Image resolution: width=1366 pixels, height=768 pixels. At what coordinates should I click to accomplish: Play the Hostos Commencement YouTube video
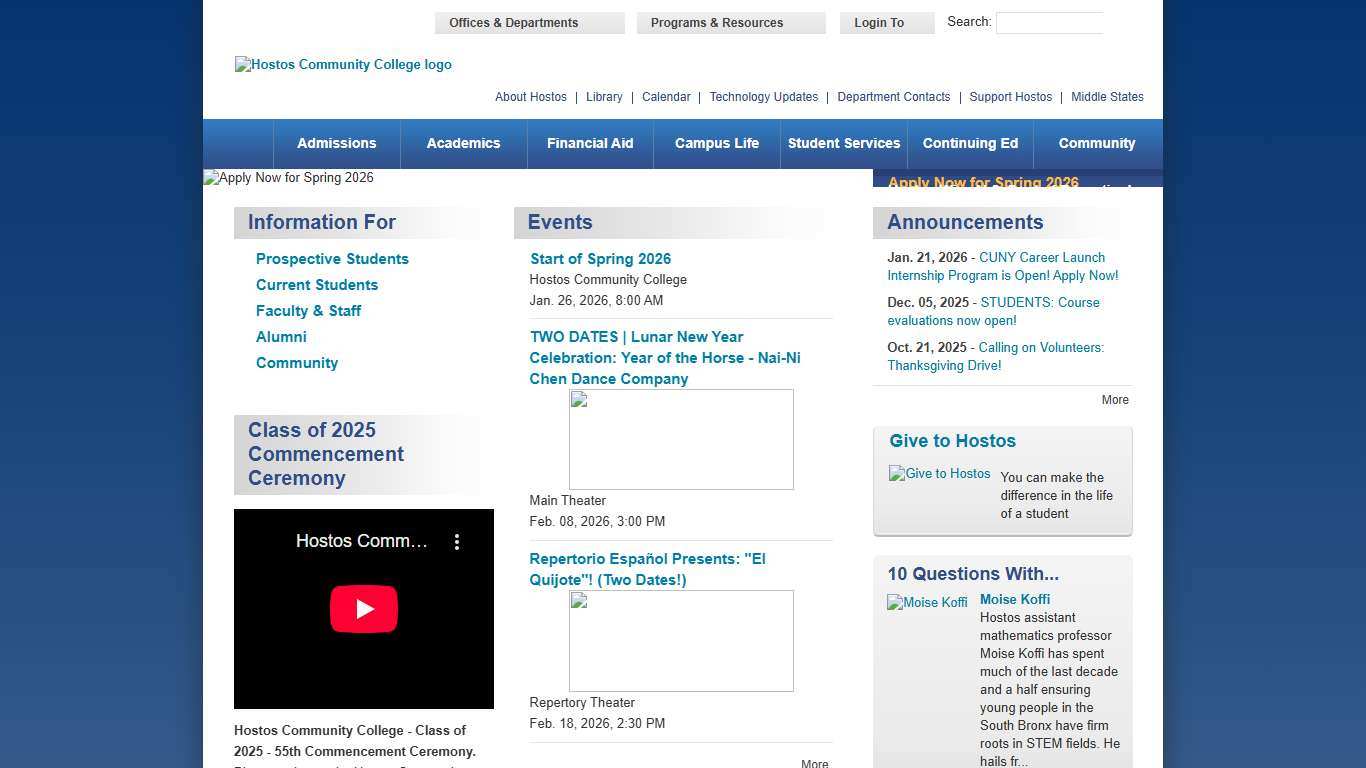364,609
